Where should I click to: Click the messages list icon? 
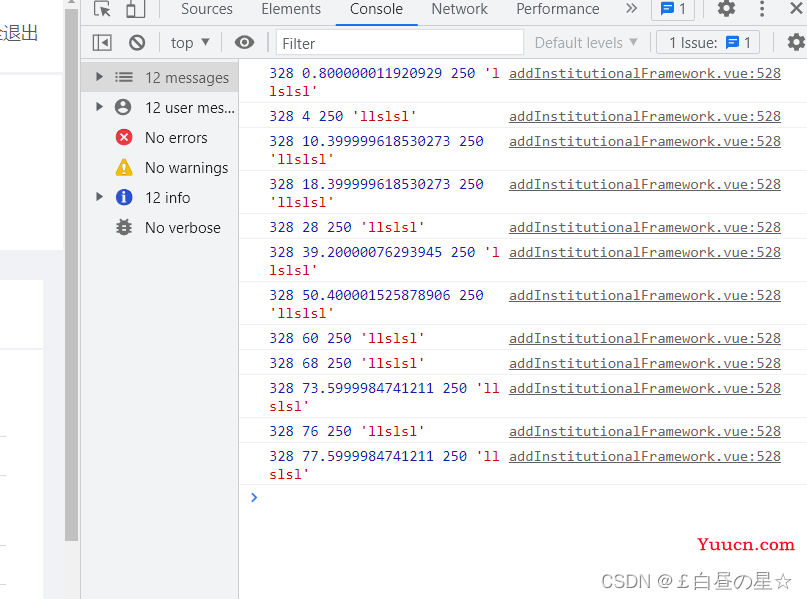[x=124, y=77]
